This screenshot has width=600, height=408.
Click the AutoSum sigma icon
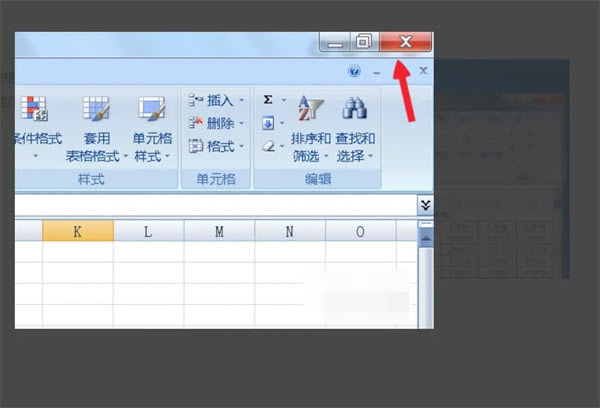[268, 100]
